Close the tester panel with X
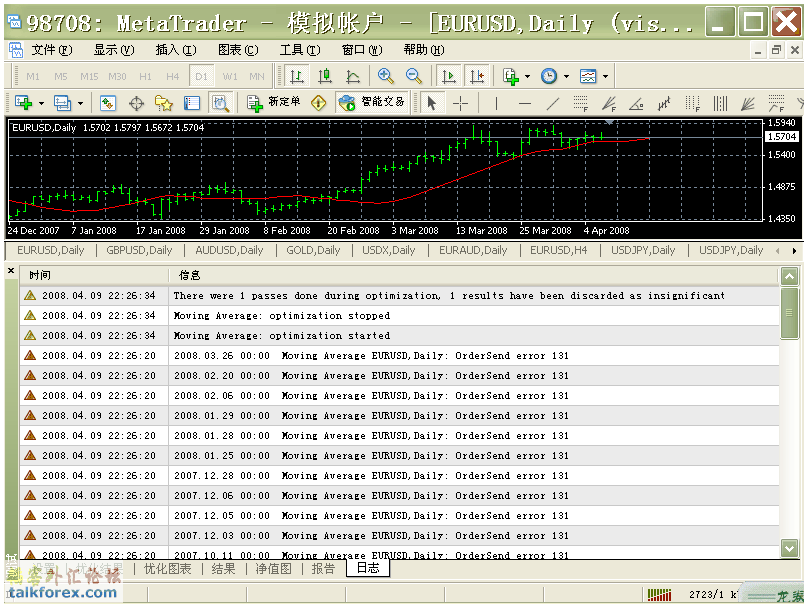808x608 pixels. click(x=11, y=271)
